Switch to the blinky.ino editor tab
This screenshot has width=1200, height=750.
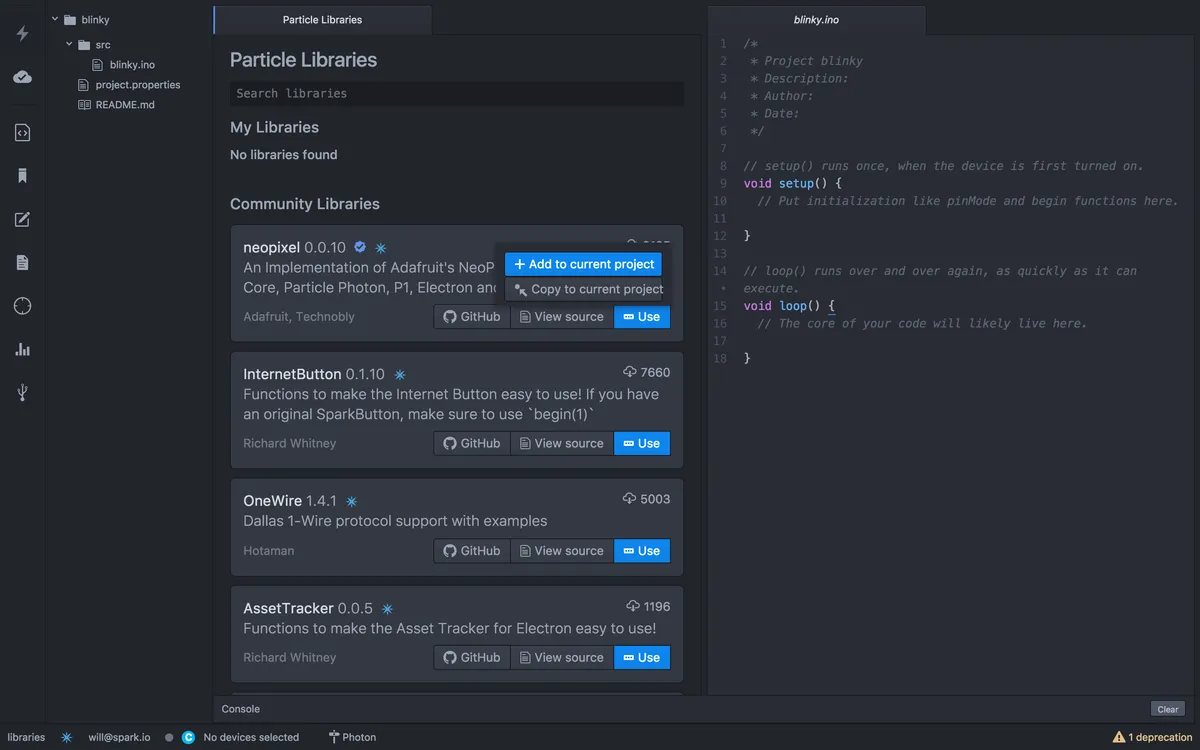point(815,20)
